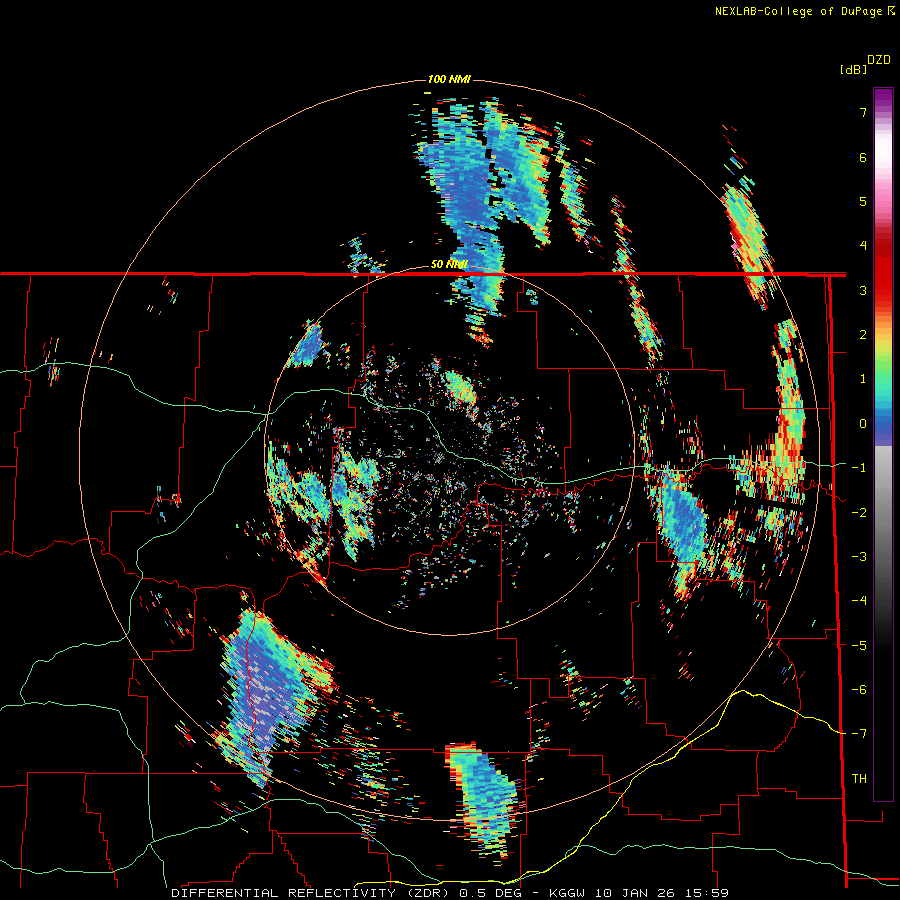Viewport: 900px width, 900px height.
Task: Click the scale value 2 on the legend
Action: (863, 335)
